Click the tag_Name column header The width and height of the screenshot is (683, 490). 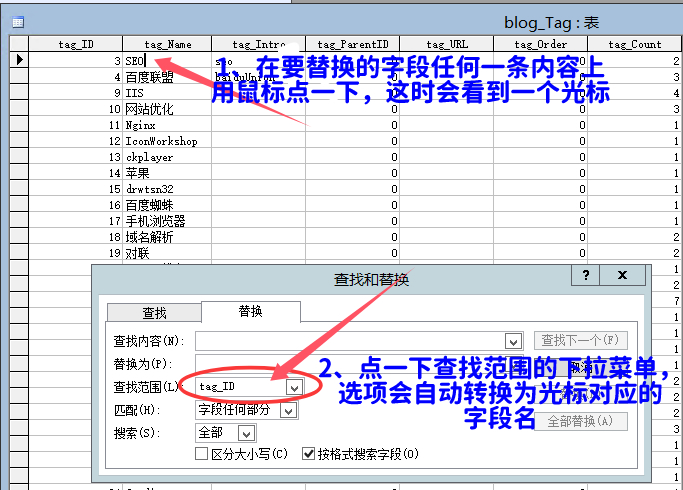(167, 44)
